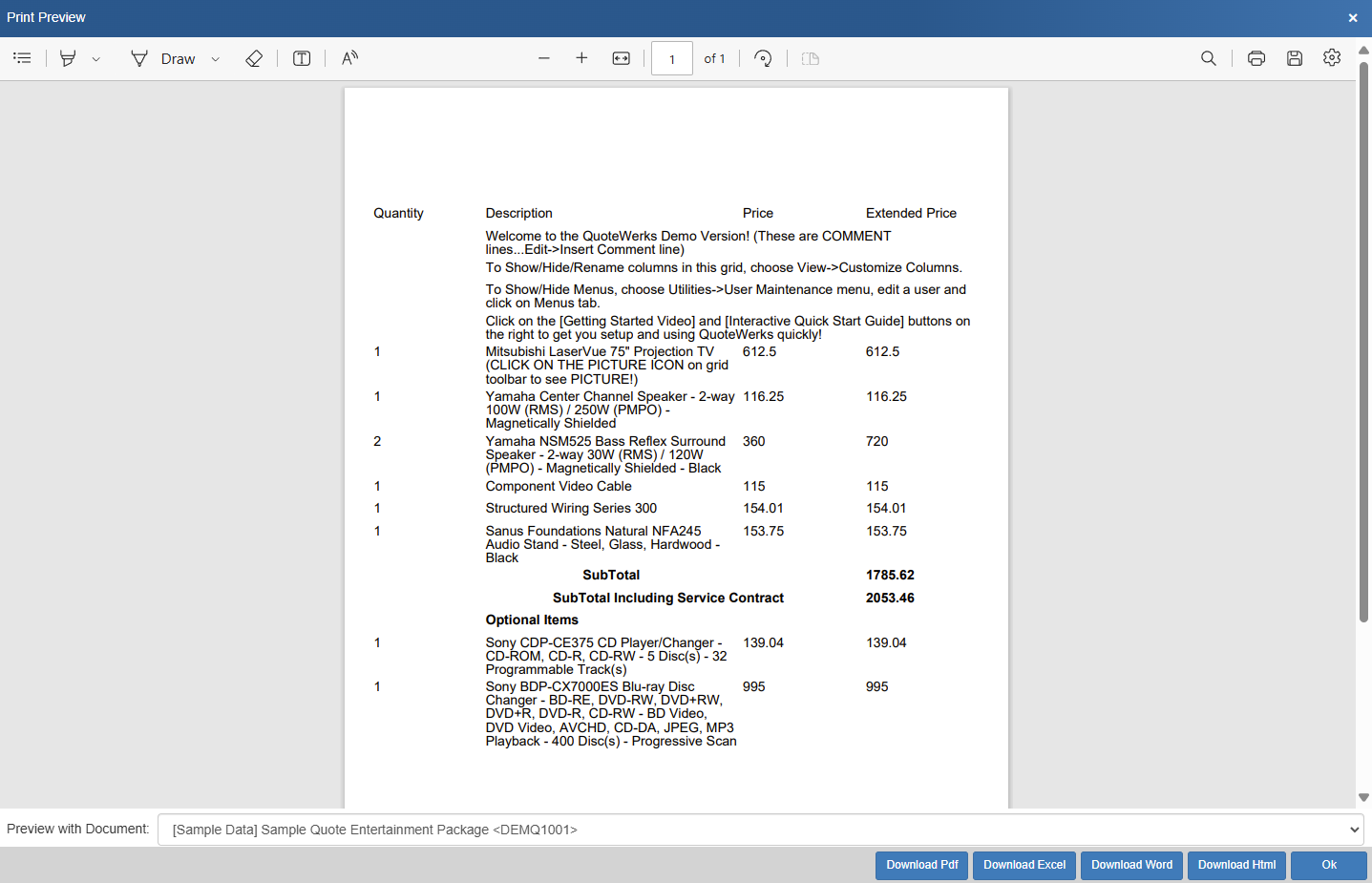Click Download Pdf button
Viewport: 1372px width, 883px height.
(921, 865)
